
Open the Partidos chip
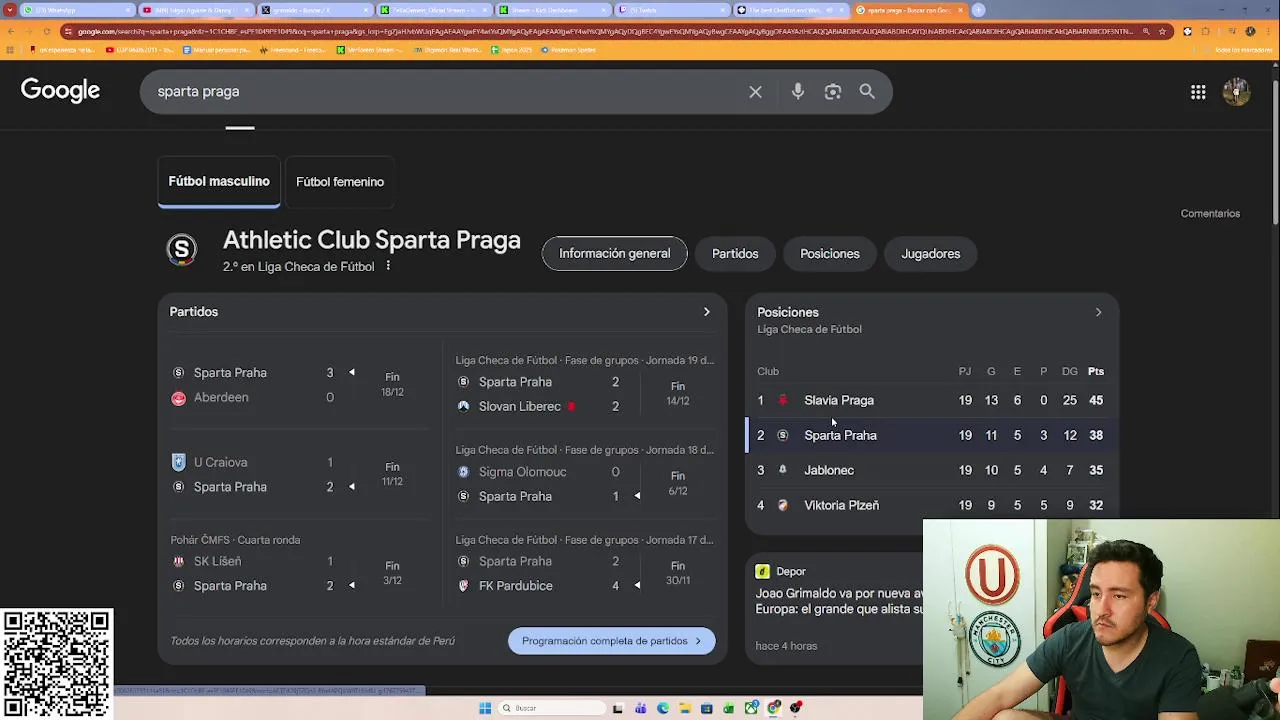tap(735, 254)
